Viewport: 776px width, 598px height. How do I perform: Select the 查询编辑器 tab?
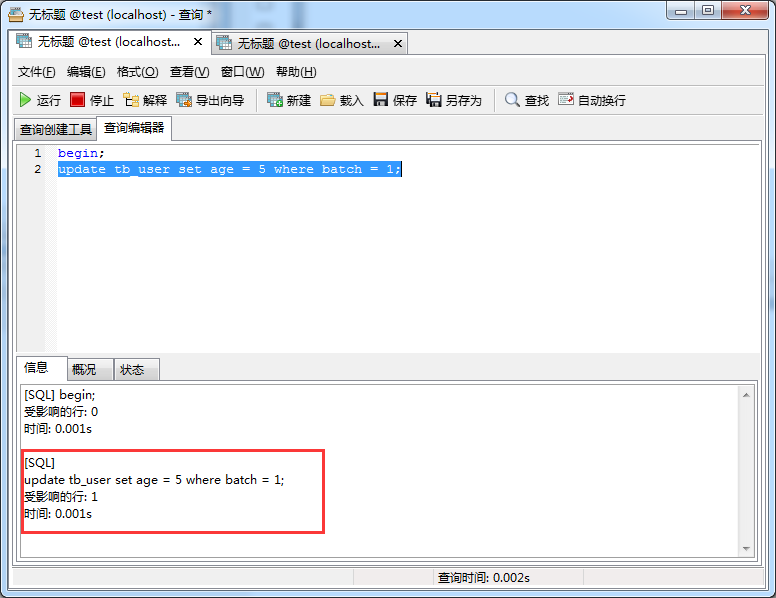pos(134,128)
